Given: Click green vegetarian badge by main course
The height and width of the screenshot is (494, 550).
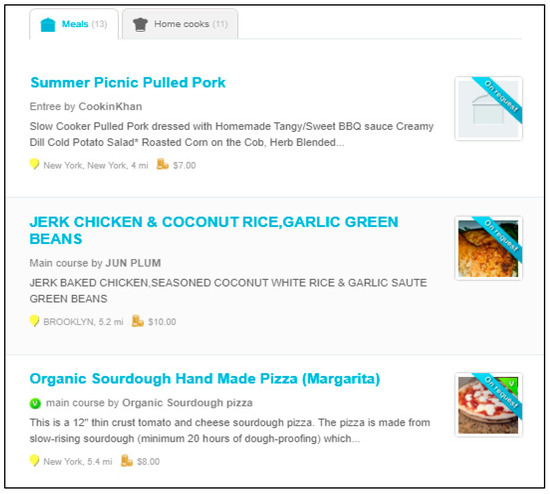Looking at the screenshot, I should point(35,403).
